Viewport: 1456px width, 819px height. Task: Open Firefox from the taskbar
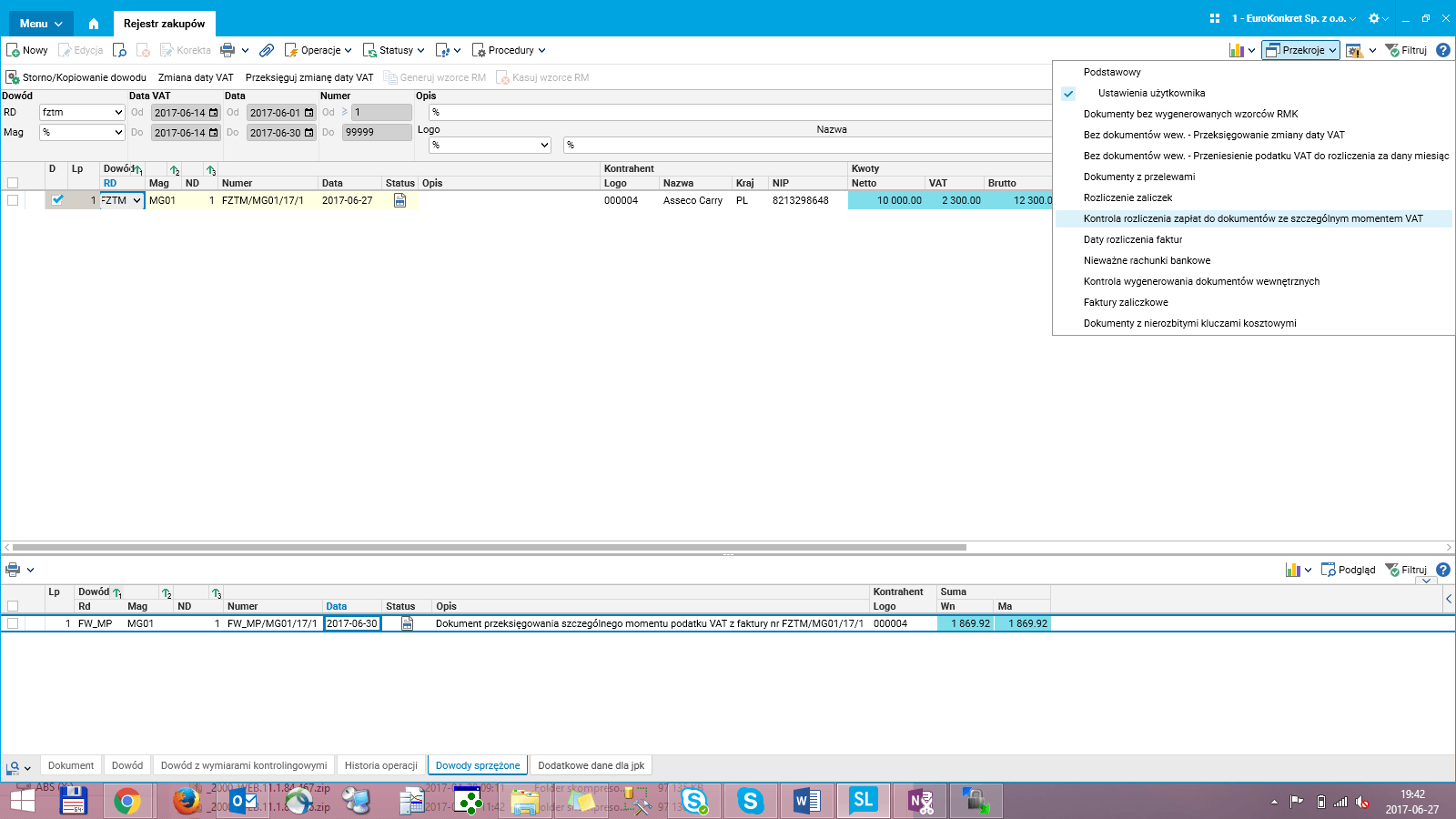[187, 801]
